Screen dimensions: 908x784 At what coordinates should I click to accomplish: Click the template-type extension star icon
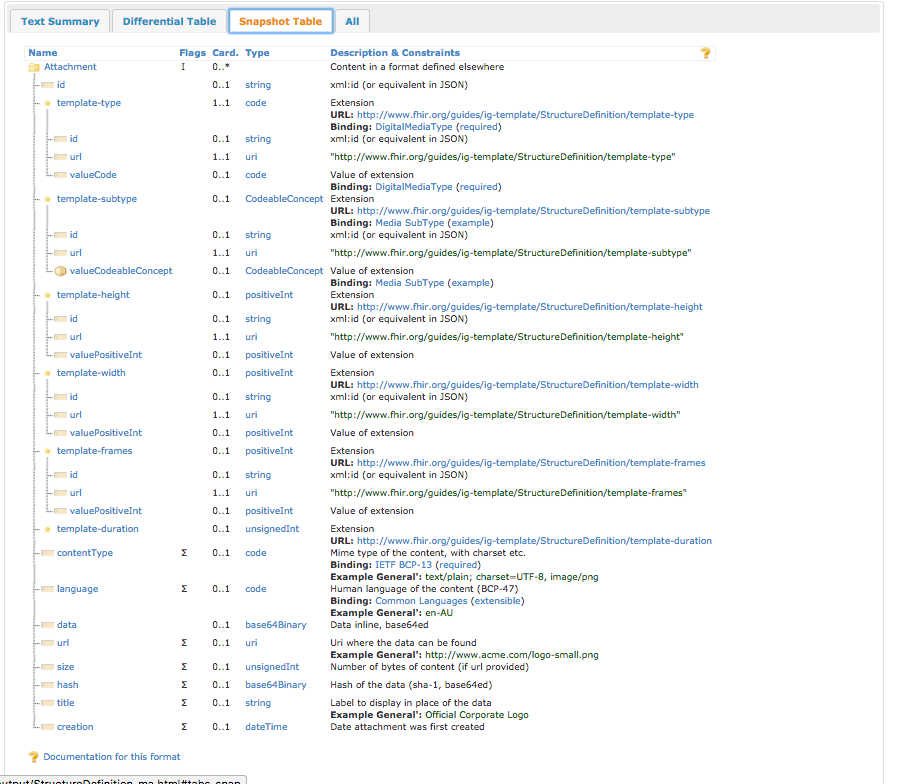[47, 103]
